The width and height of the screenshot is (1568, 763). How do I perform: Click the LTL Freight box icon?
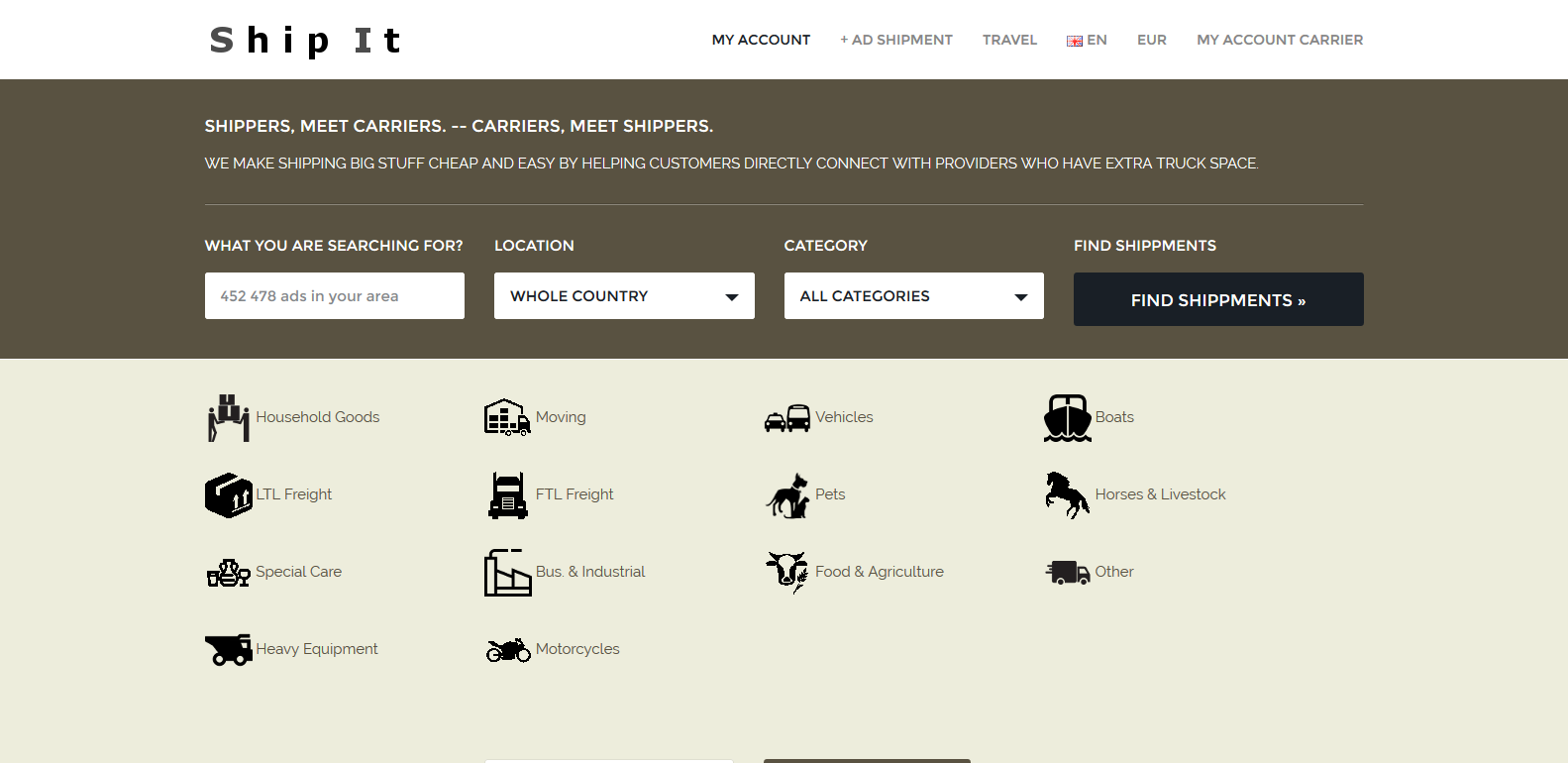pyautogui.click(x=228, y=494)
